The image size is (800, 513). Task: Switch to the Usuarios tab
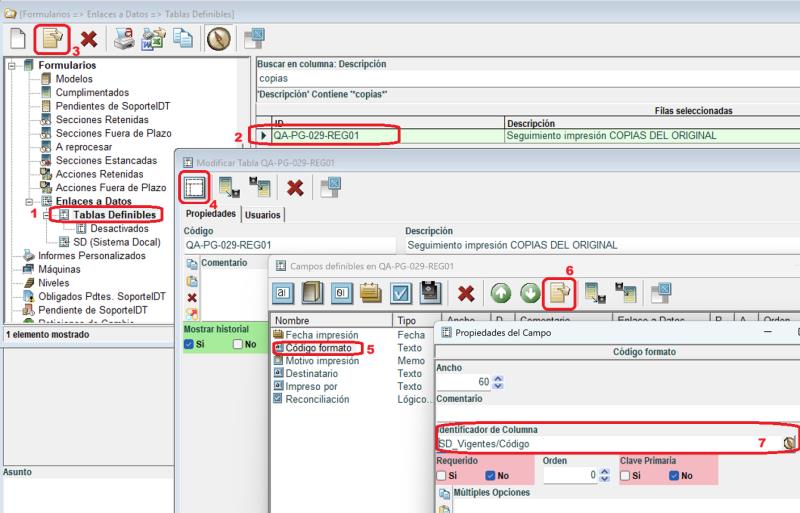click(x=263, y=214)
